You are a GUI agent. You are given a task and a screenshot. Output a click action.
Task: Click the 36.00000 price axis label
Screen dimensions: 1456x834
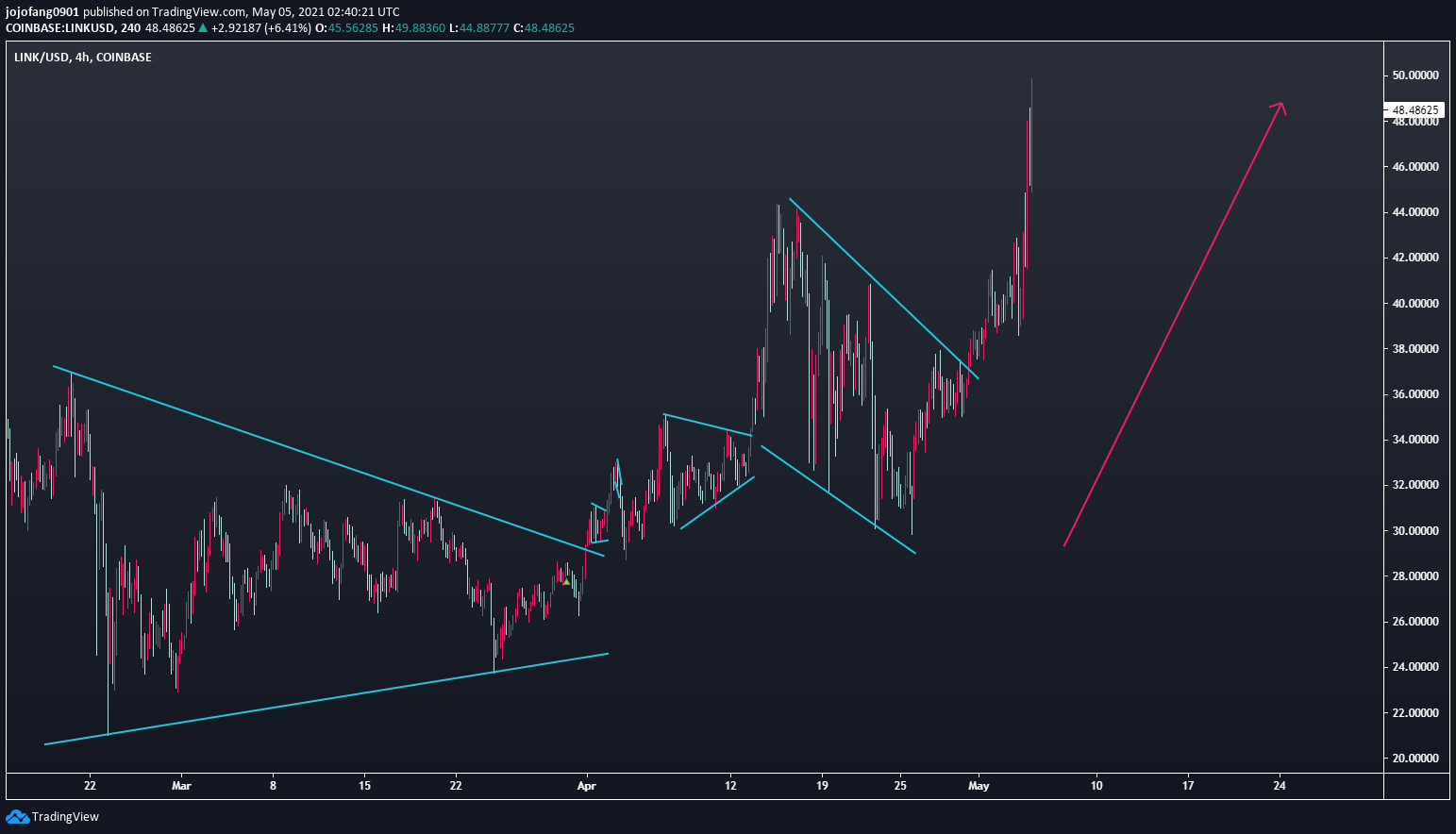click(1415, 394)
